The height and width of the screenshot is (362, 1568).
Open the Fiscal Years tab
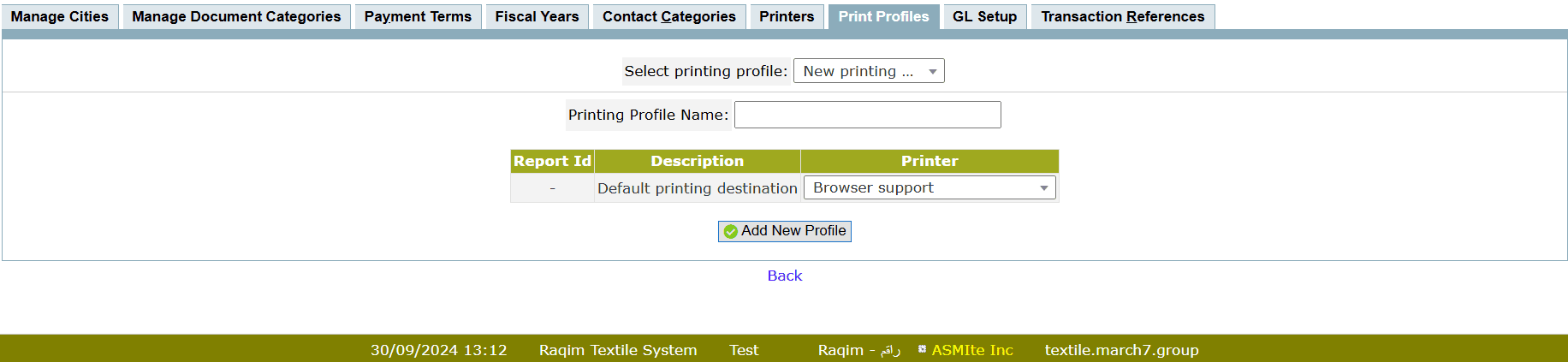click(x=537, y=16)
